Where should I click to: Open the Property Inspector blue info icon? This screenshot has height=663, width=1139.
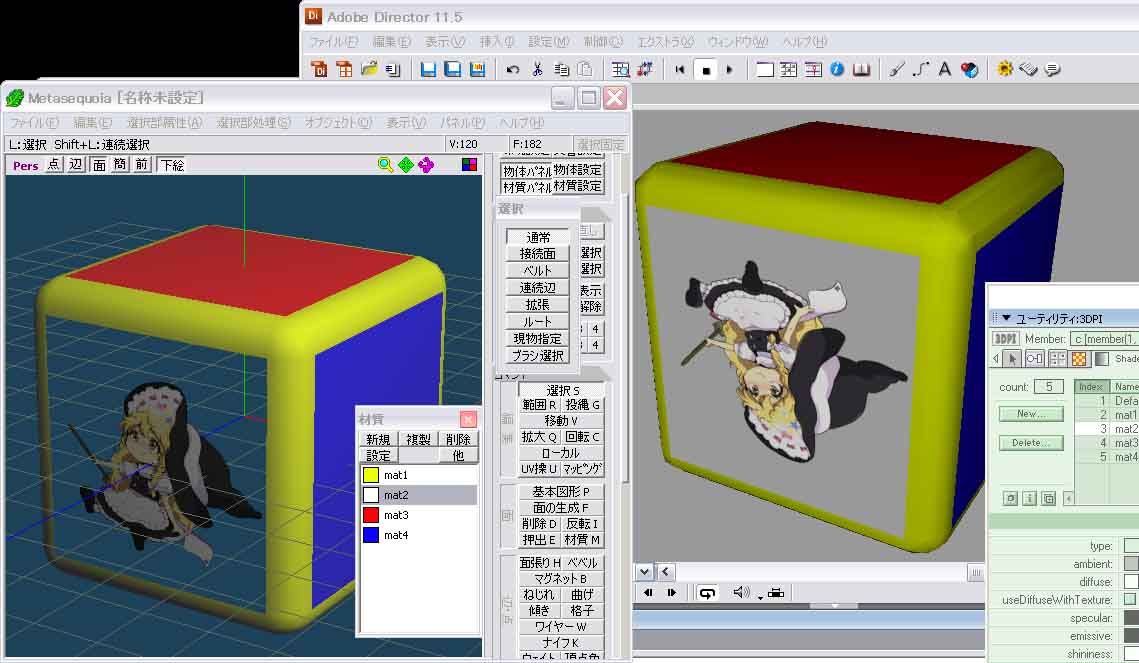pos(837,70)
